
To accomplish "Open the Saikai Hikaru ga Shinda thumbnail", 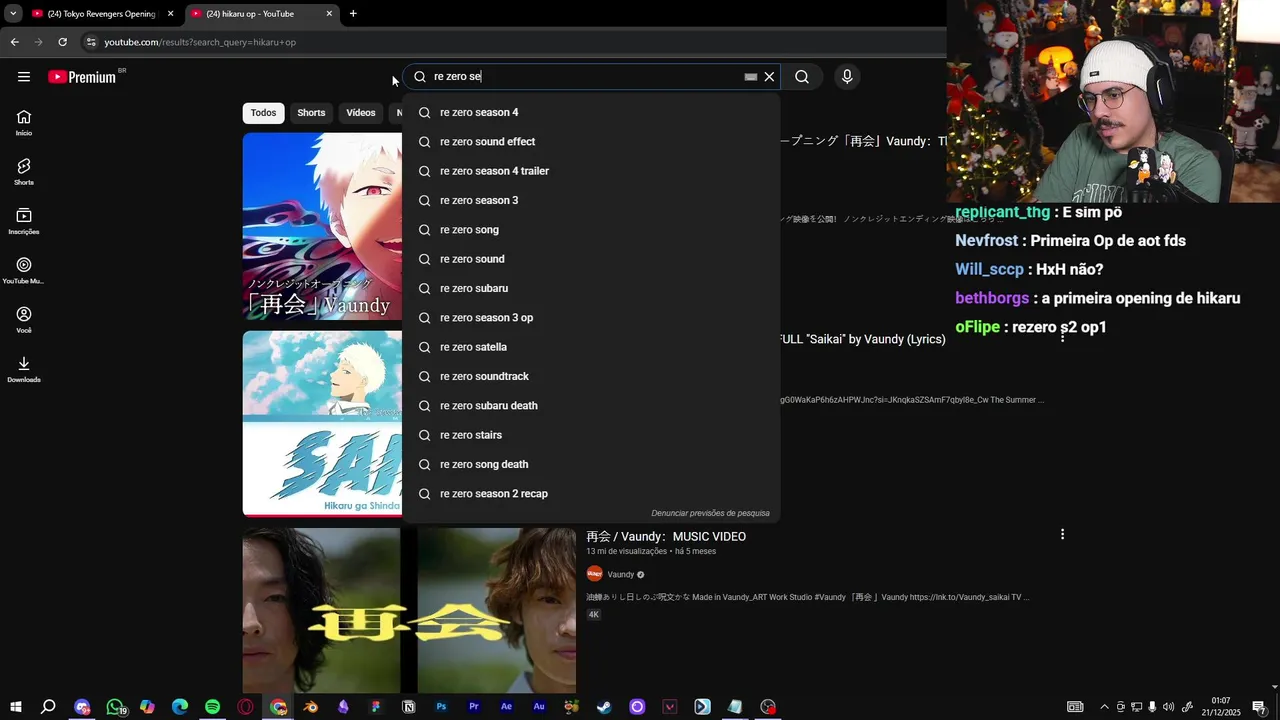I will click(322, 424).
